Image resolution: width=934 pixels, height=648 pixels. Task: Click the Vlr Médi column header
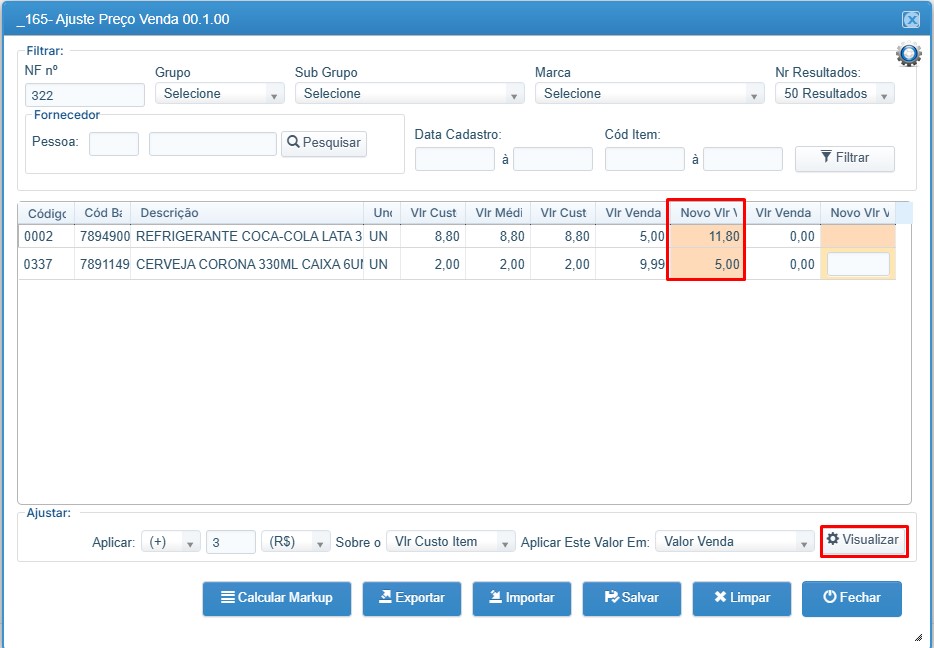pyautogui.click(x=498, y=213)
